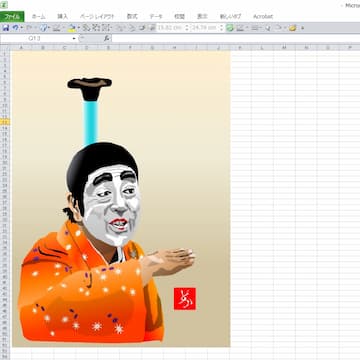Image resolution: width=360 pixels, height=360 pixels.
Task: Expand the Undo history dropdown arrow
Action: [x=21, y=28]
